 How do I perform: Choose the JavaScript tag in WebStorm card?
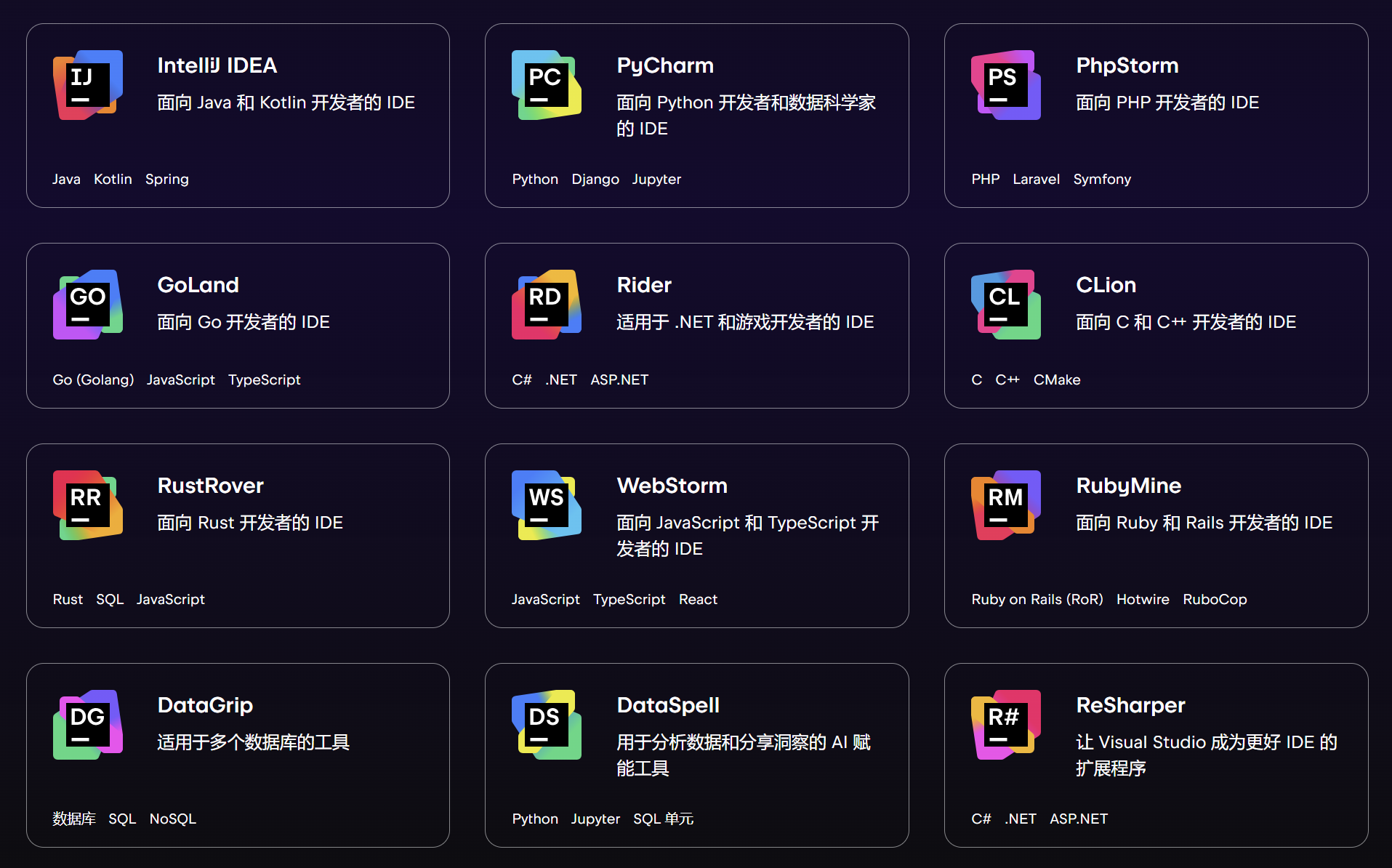pos(546,600)
